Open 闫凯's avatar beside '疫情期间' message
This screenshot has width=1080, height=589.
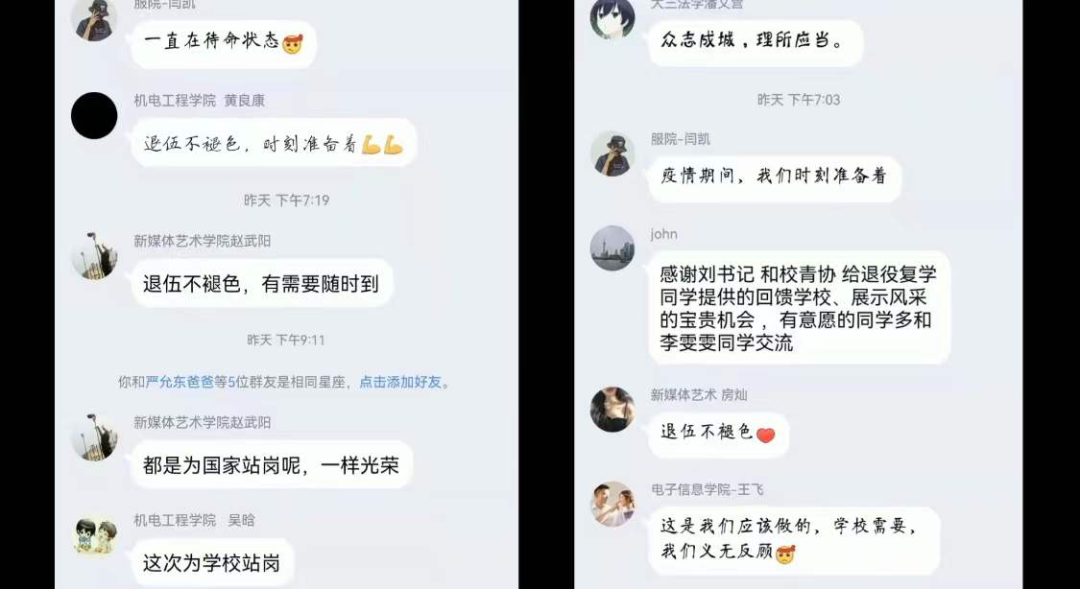pos(612,154)
